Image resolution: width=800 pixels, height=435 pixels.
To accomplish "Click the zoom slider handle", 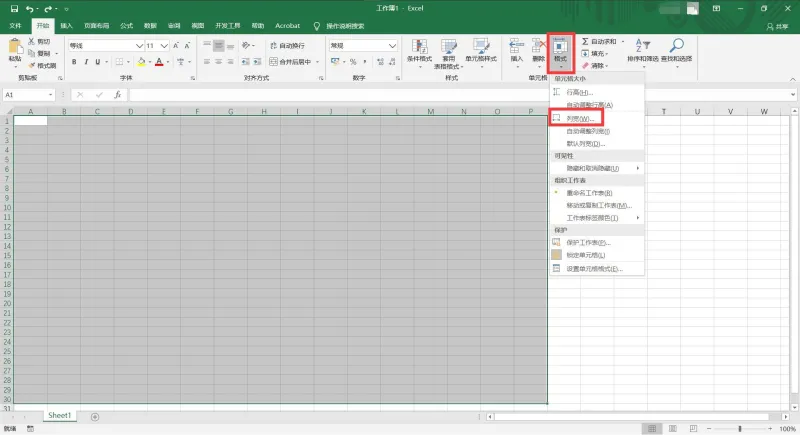I will point(739,429).
